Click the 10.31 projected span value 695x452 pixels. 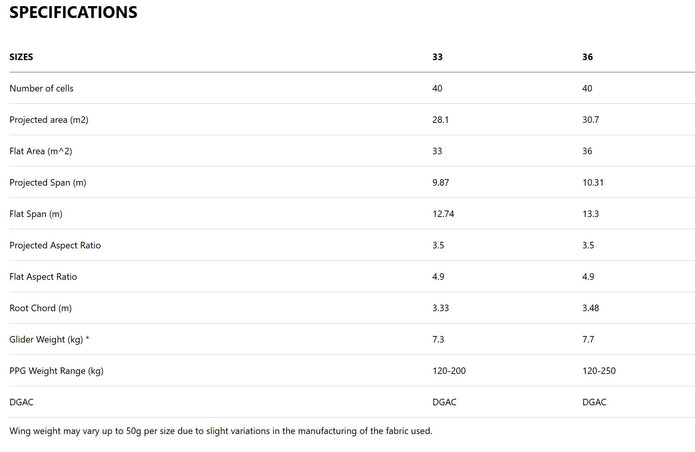[593, 183]
